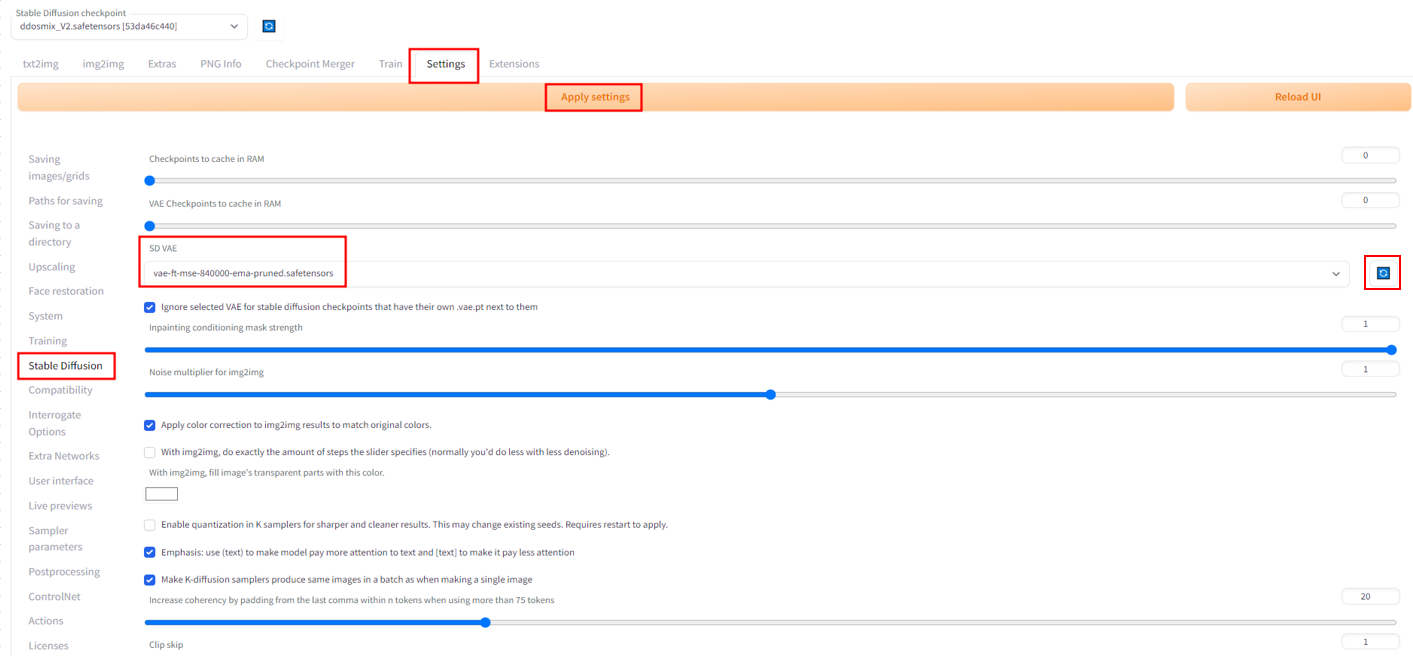Viewport: 1413px width, 656px height.
Task: Open the Actions settings section
Action: click(46, 621)
